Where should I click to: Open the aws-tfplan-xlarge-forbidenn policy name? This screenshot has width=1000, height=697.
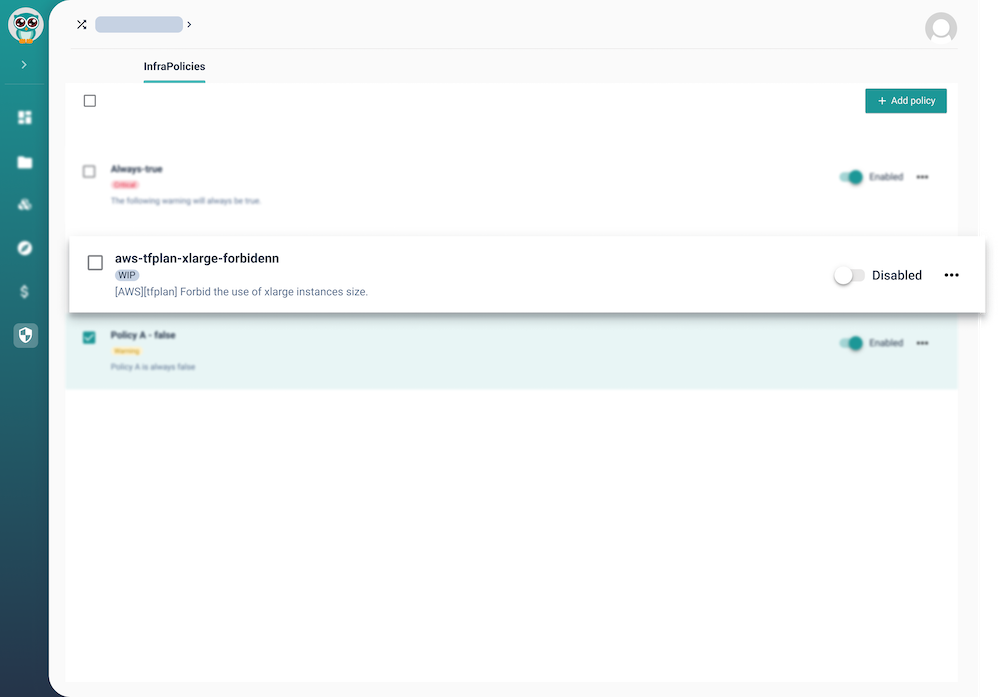tap(196, 258)
